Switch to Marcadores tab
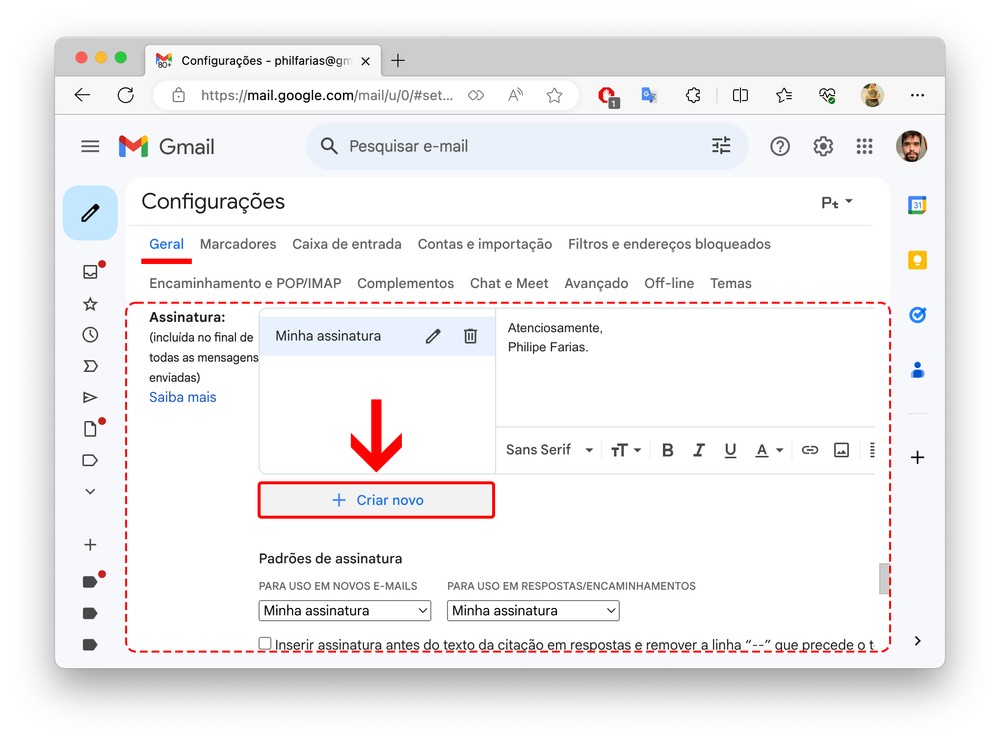1000x741 pixels. [238, 244]
